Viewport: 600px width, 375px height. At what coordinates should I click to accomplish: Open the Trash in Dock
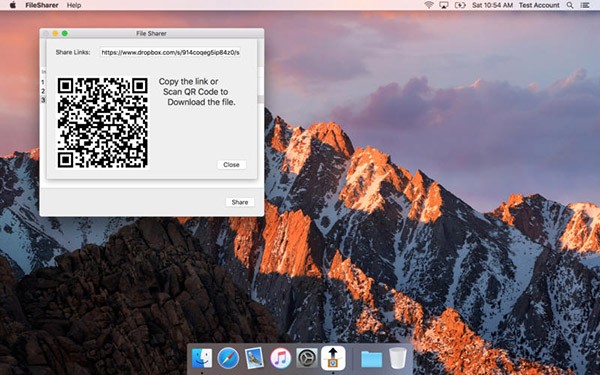click(x=398, y=359)
